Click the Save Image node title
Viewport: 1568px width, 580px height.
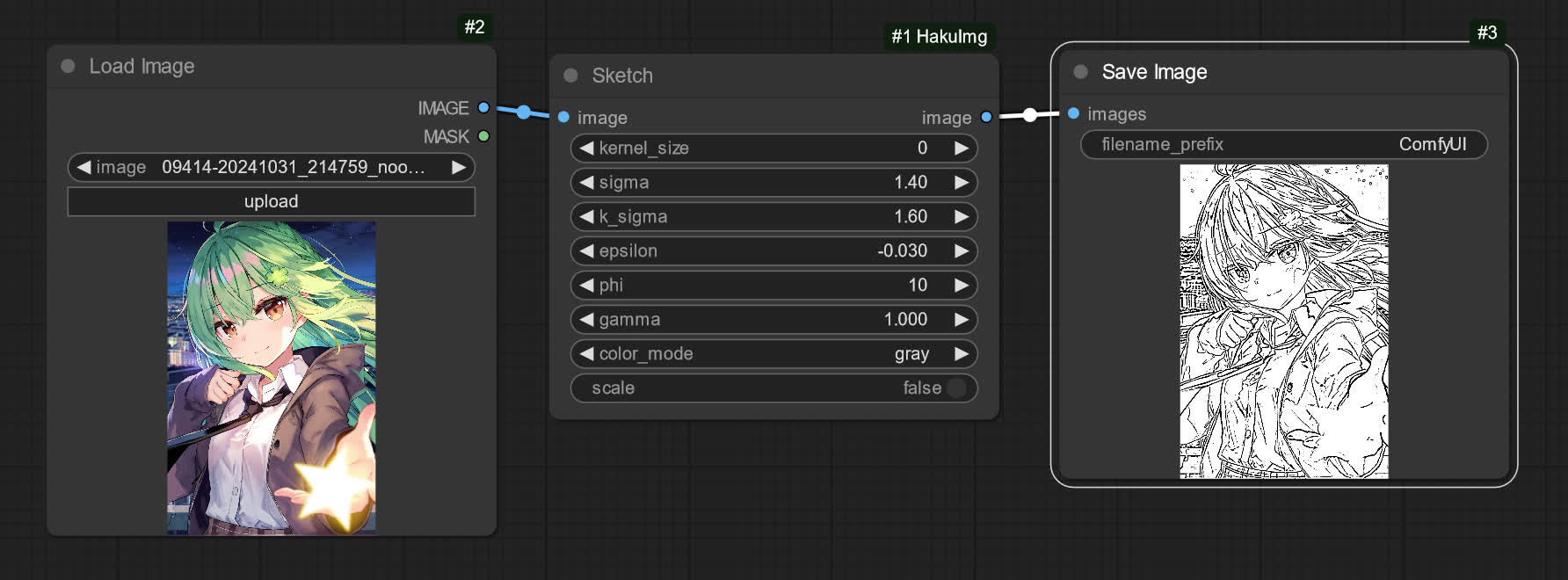tap(1154, 72)
